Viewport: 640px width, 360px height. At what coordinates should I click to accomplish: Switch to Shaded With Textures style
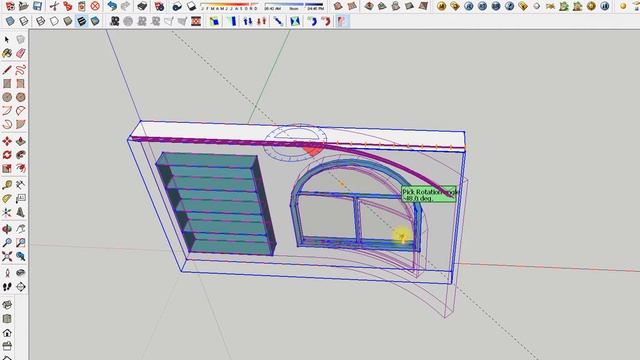[x=81, y=21]
